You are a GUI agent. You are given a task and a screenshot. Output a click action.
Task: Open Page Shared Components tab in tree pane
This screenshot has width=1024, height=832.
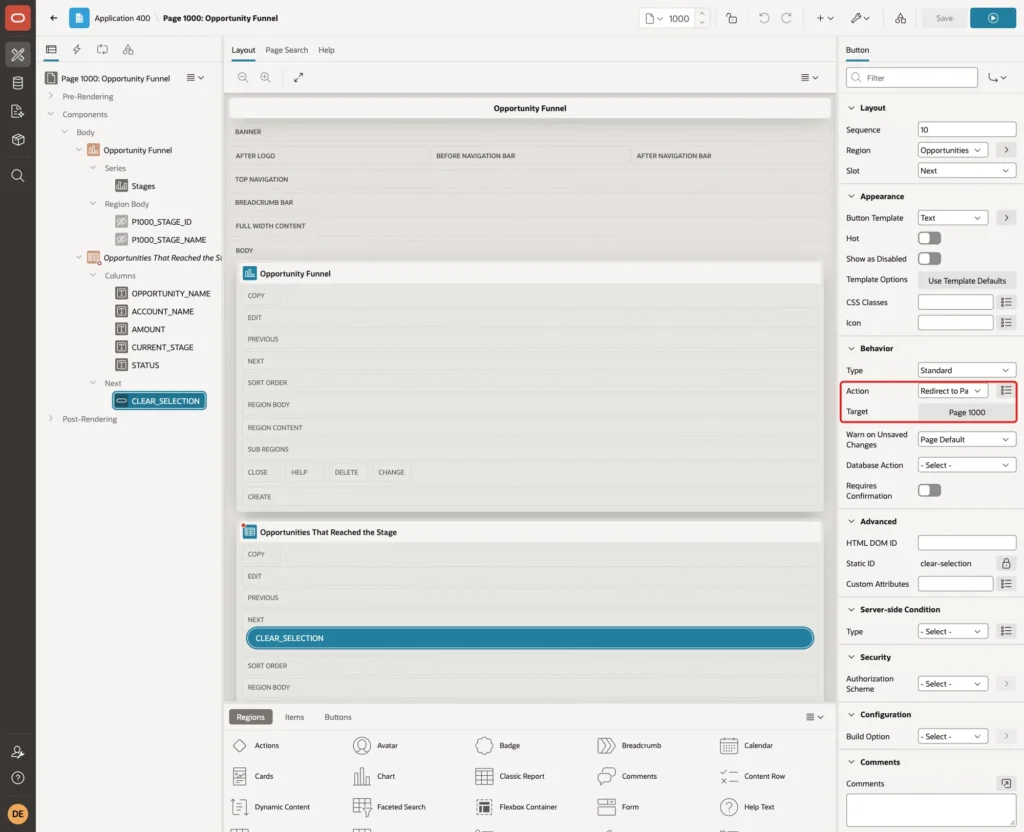tap(128, 50)
